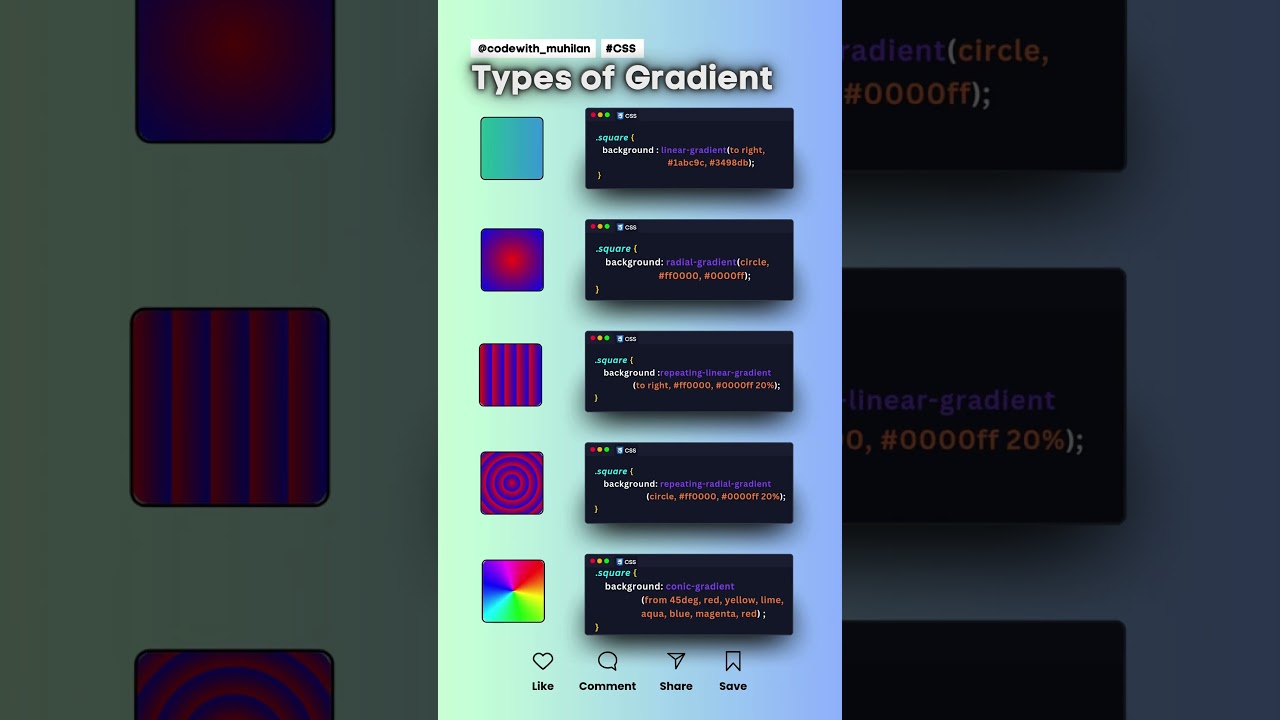Click the repeating-radial-gradient code text
The image size is (1280, 720).
click(715, 484)
